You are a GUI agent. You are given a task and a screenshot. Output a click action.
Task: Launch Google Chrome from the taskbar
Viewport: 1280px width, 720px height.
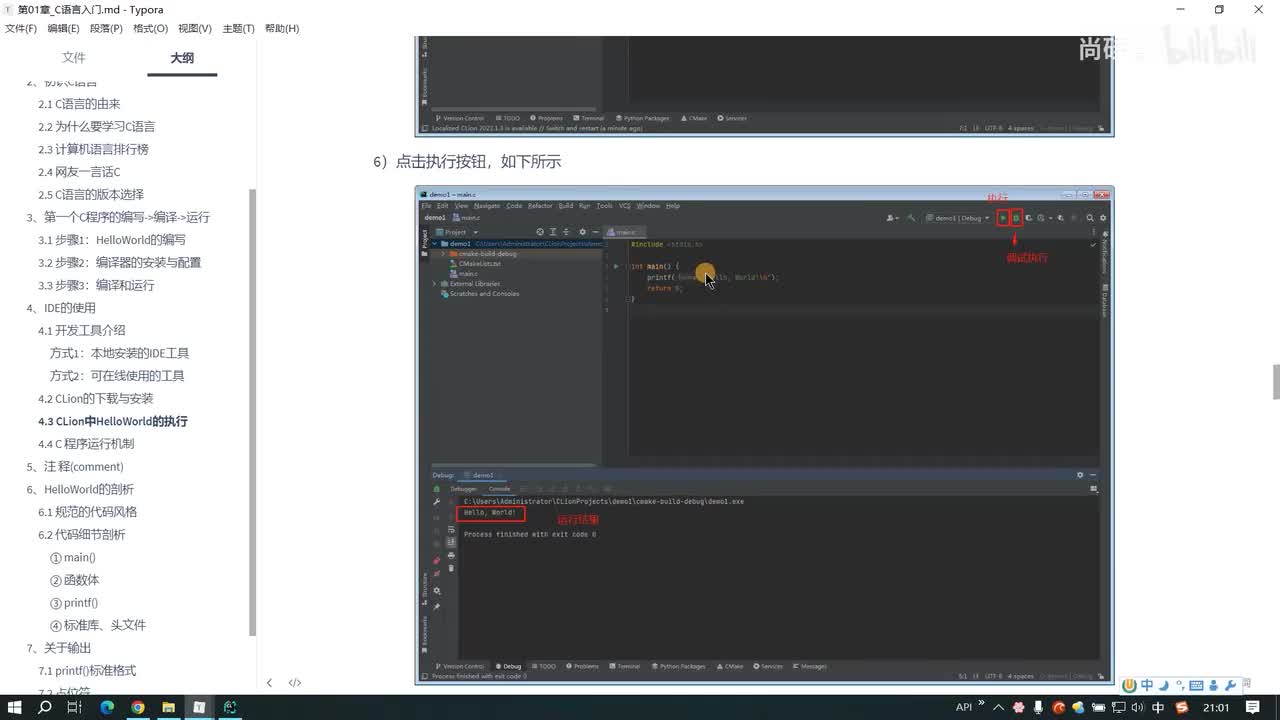138,707
